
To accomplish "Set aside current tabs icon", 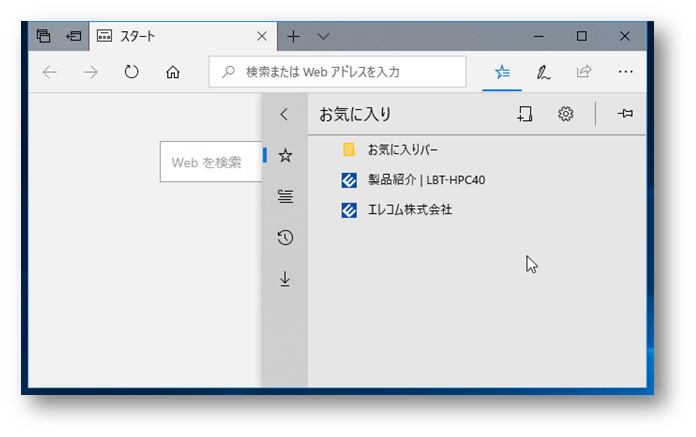I will click(74, 36).
